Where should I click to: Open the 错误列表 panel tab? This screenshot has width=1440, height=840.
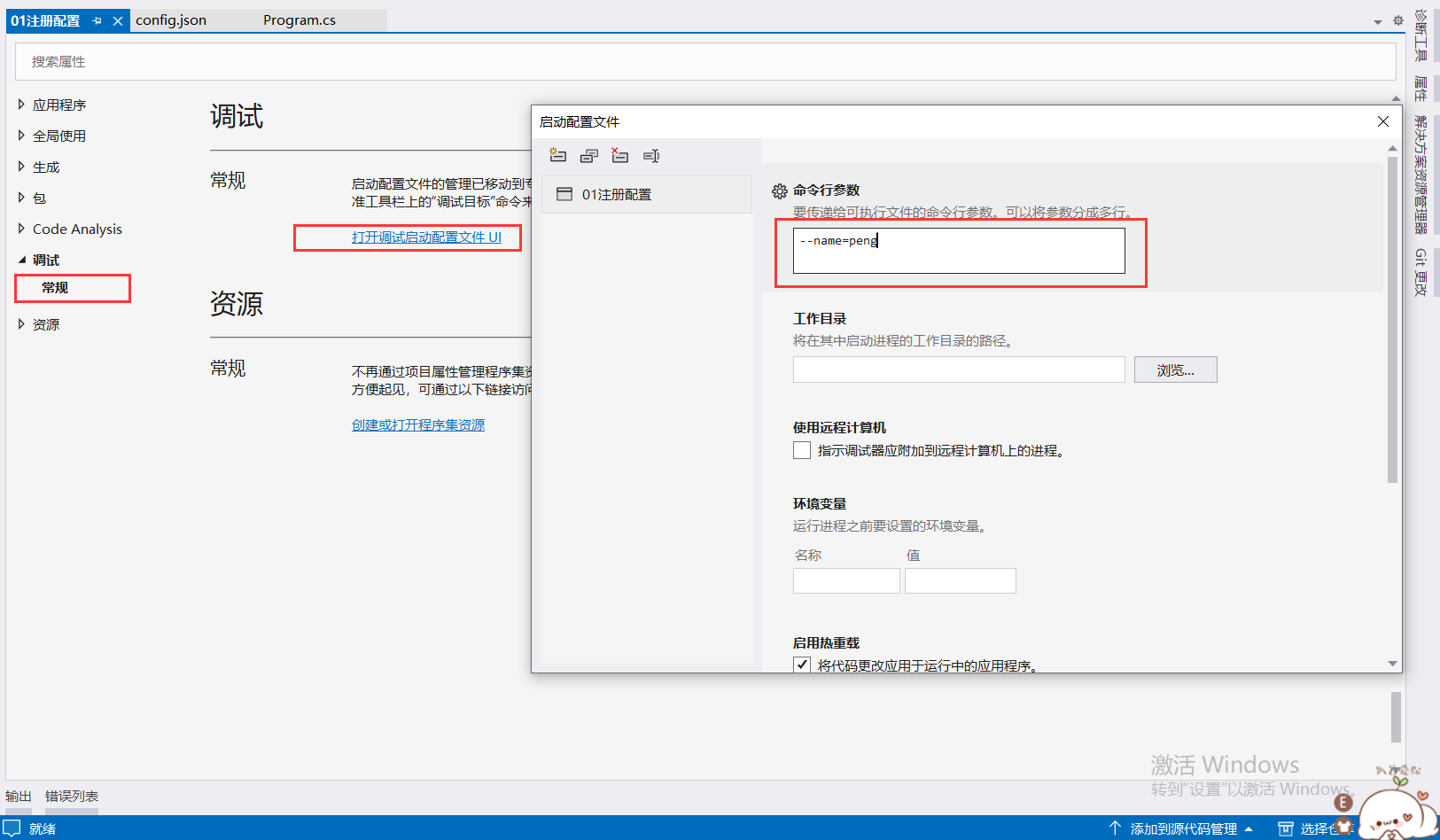72,797
